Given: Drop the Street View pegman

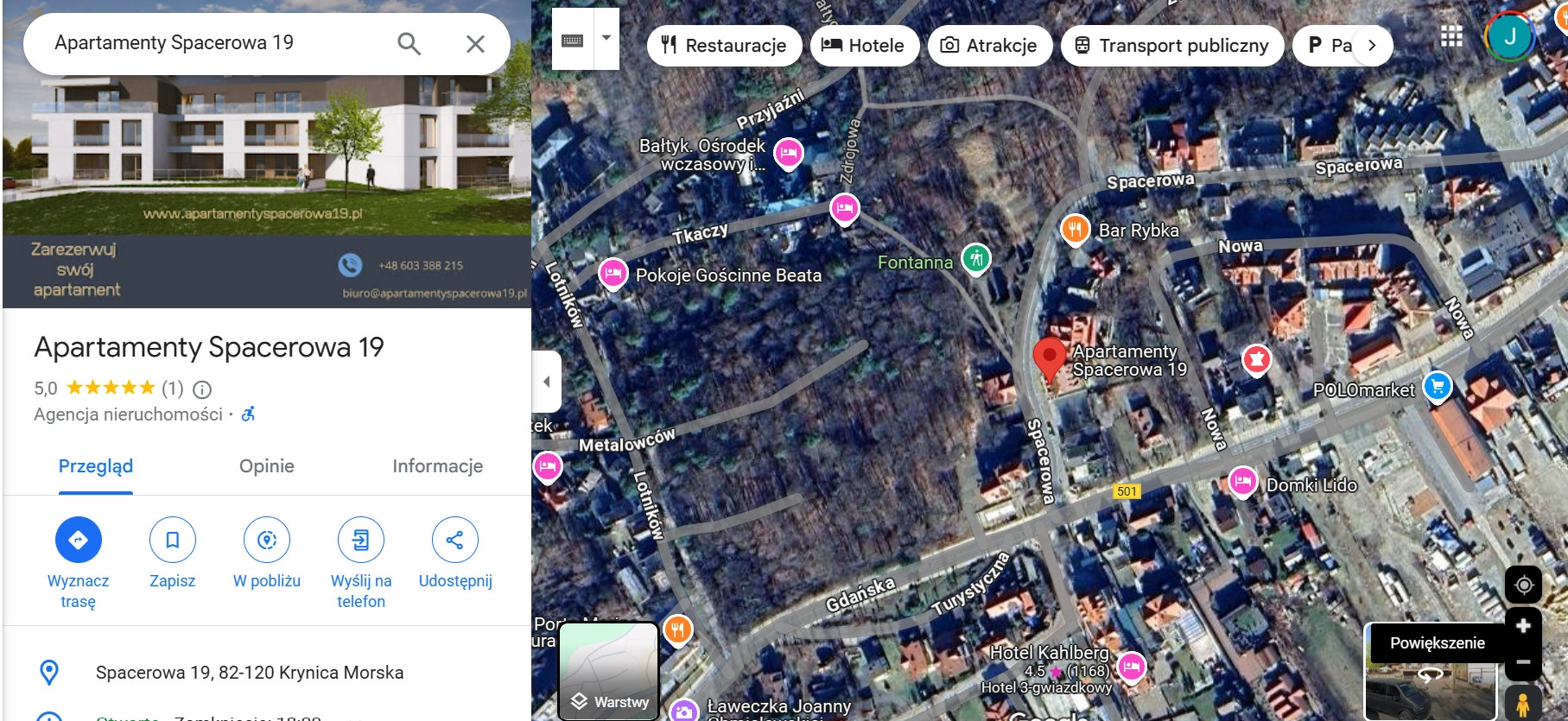Looking at the screenshot, I should (1523, 702).
